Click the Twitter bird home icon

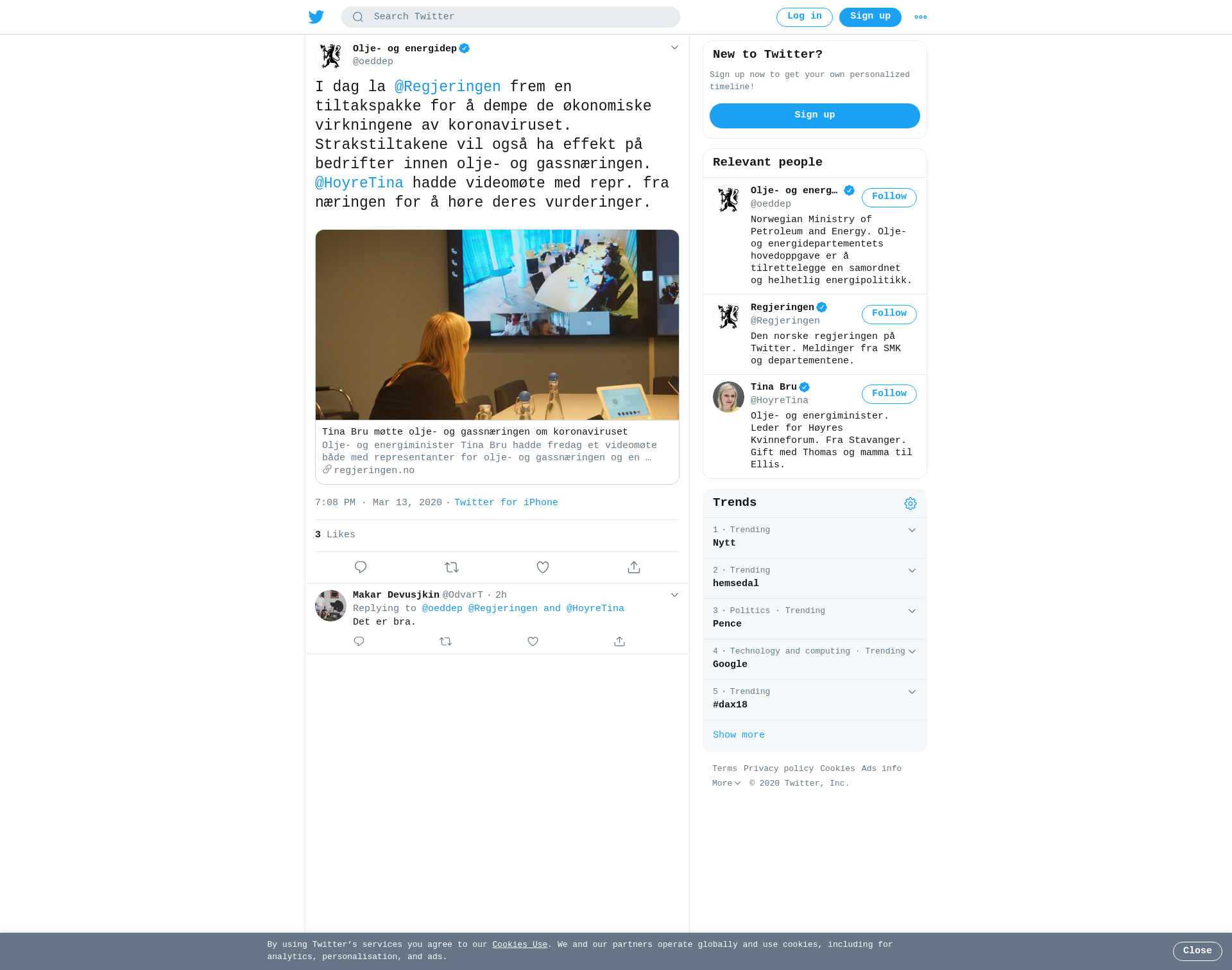pos(316,17)
